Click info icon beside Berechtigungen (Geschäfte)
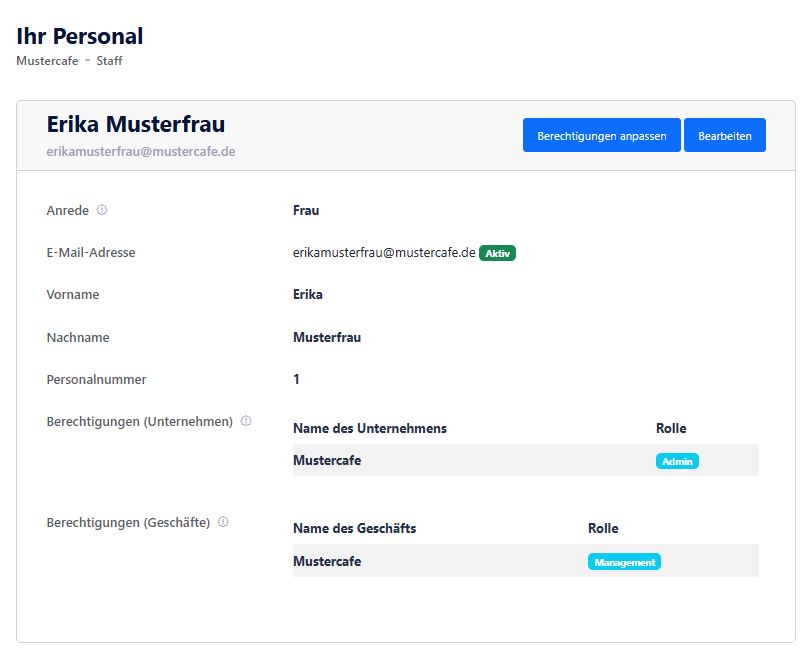The height and width of the screenshot is (654, 807). pyautogui.click(x=223, y=522)
